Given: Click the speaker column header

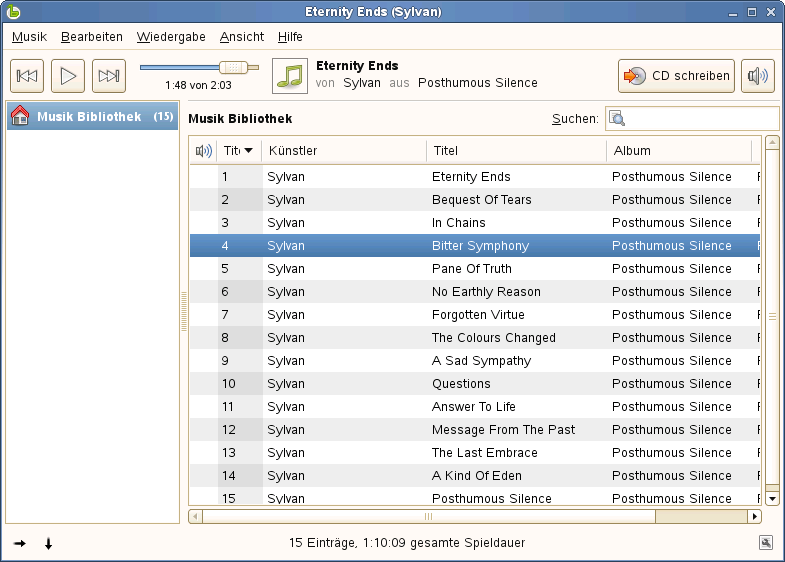Looking at the screenshot, I should pyautogui.click(x=203, y=151).
